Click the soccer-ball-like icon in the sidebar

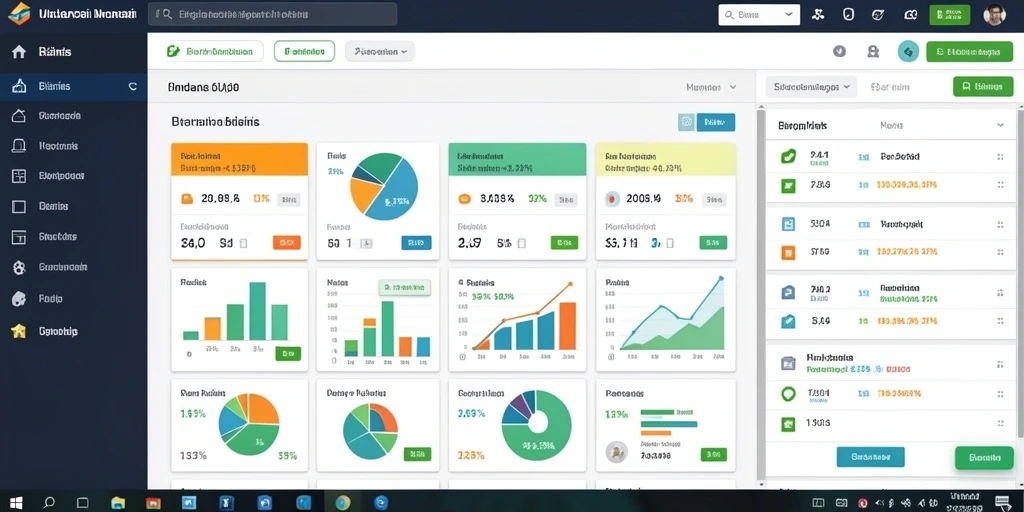pyautogui.click(x=19, y=267)
